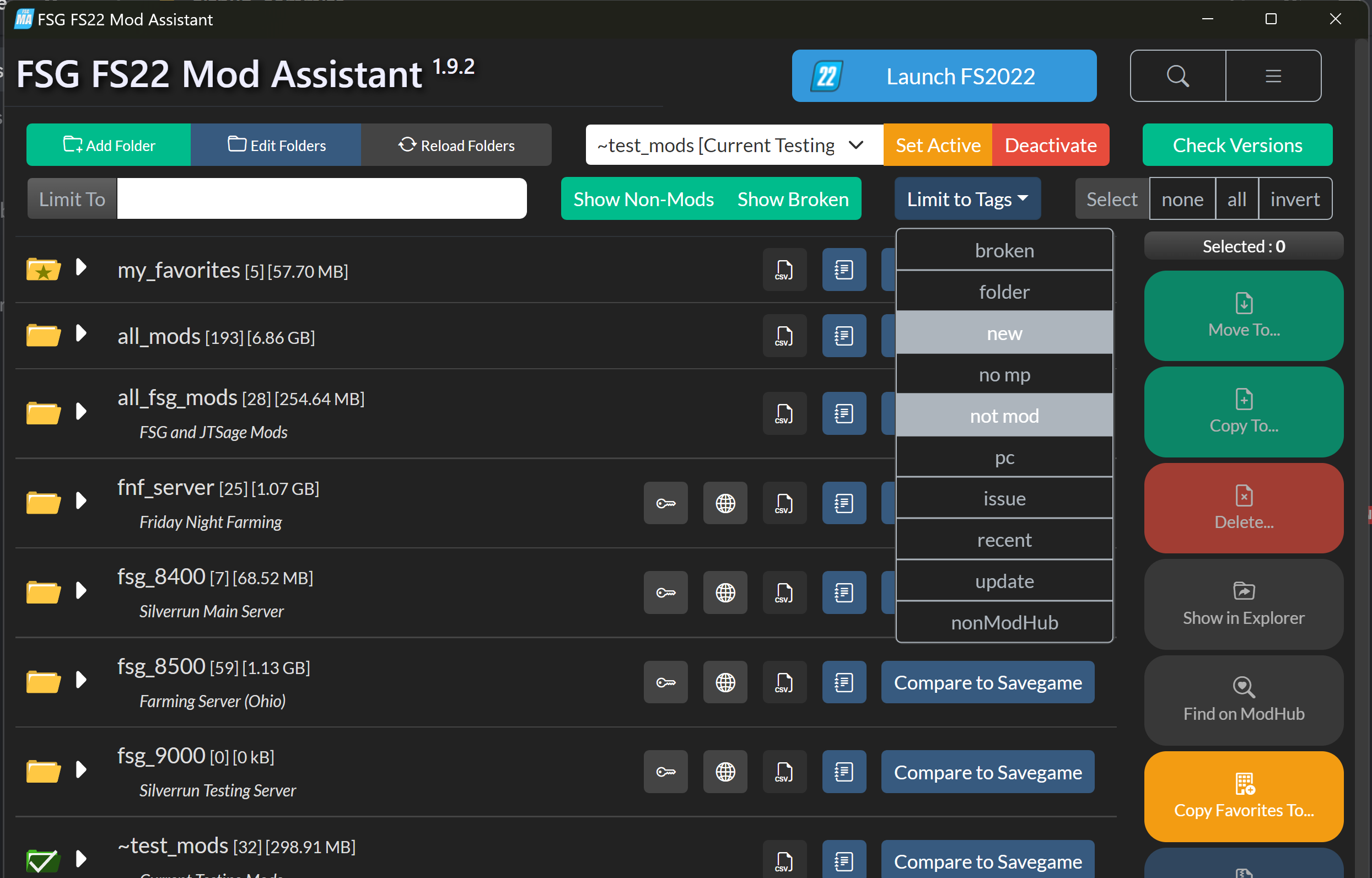
Task: Click the globe icon for fsg_8500
Action: click(x=725, y=682)
